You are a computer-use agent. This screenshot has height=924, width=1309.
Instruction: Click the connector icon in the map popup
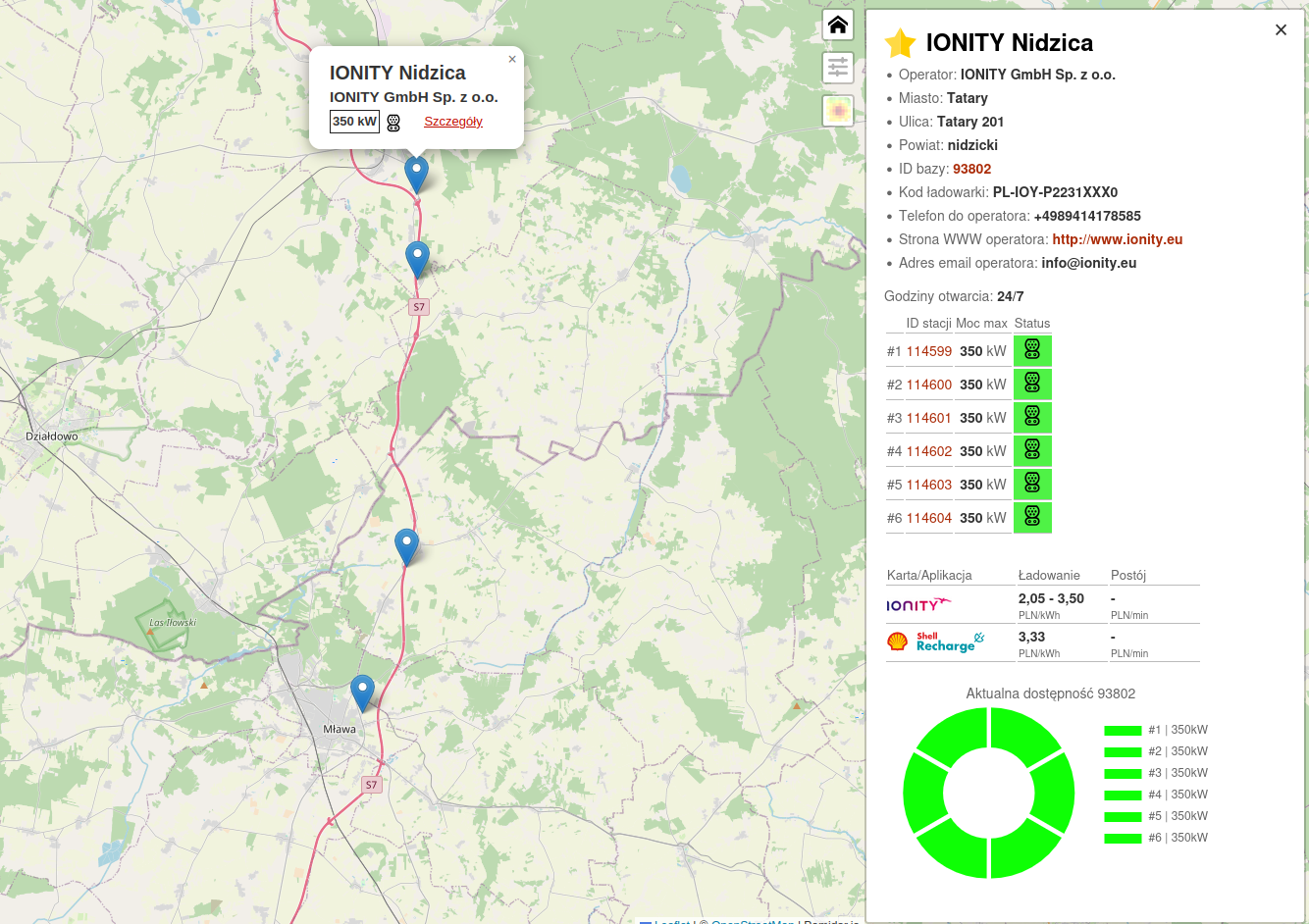tap(393, 123)
